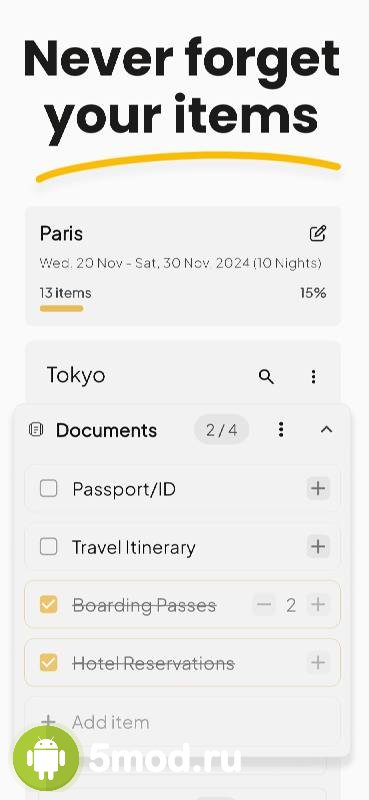This screenshot has height=800, width=369.
Task: Check the Passport/ID checkbox
Action: coord(48,489)
